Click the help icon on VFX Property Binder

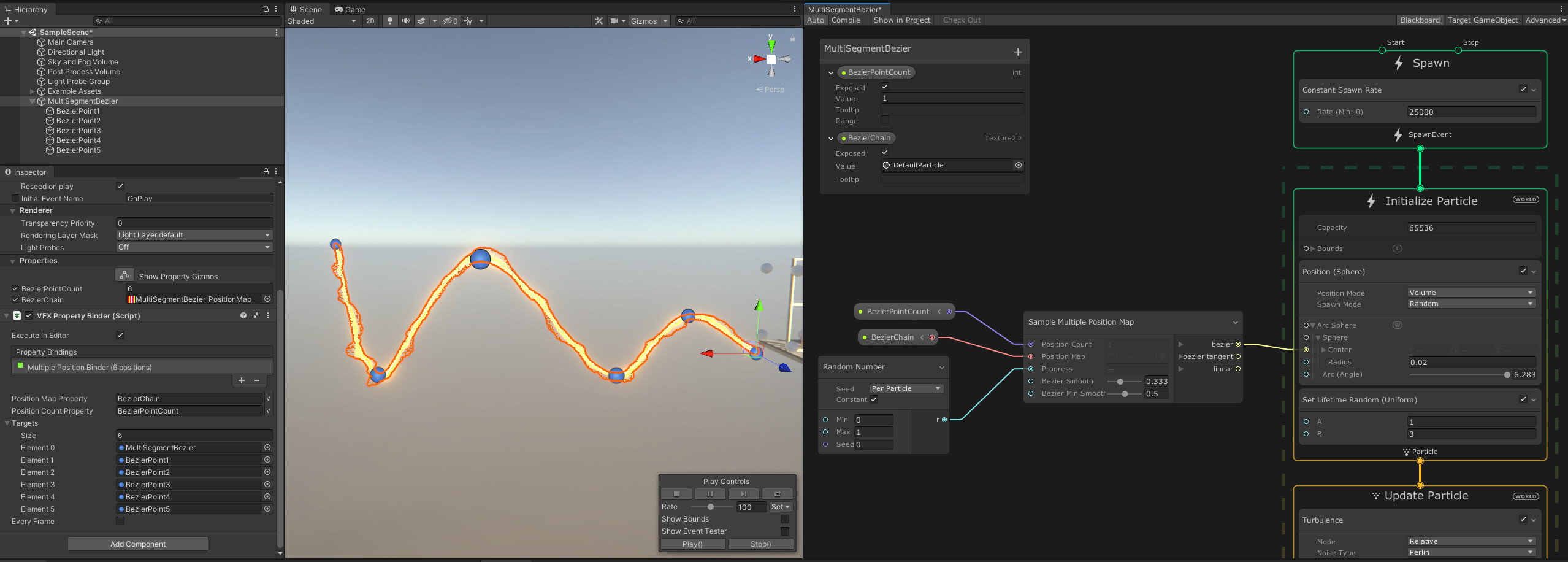(243, 315)
